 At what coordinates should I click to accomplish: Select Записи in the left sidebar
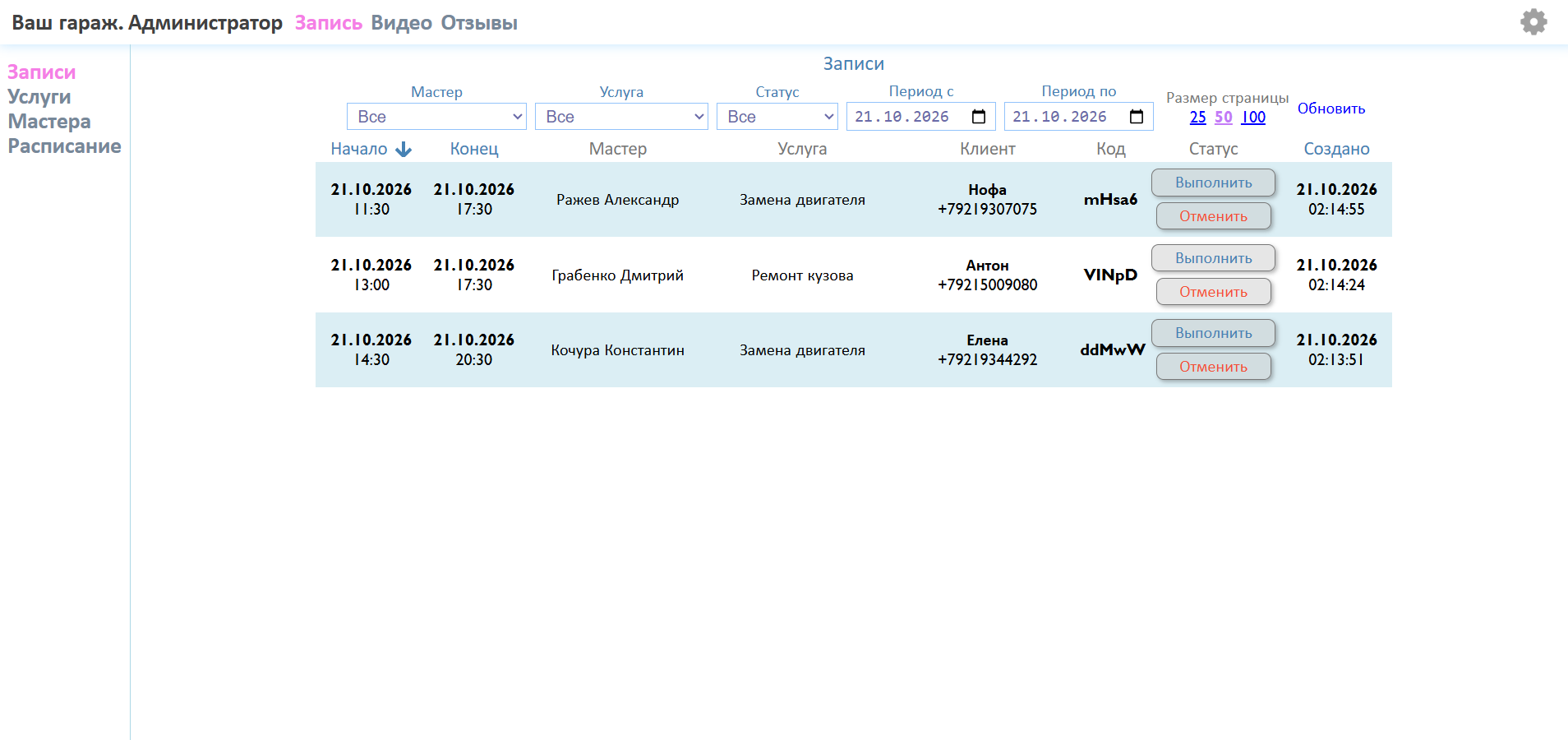click(42, 72)
